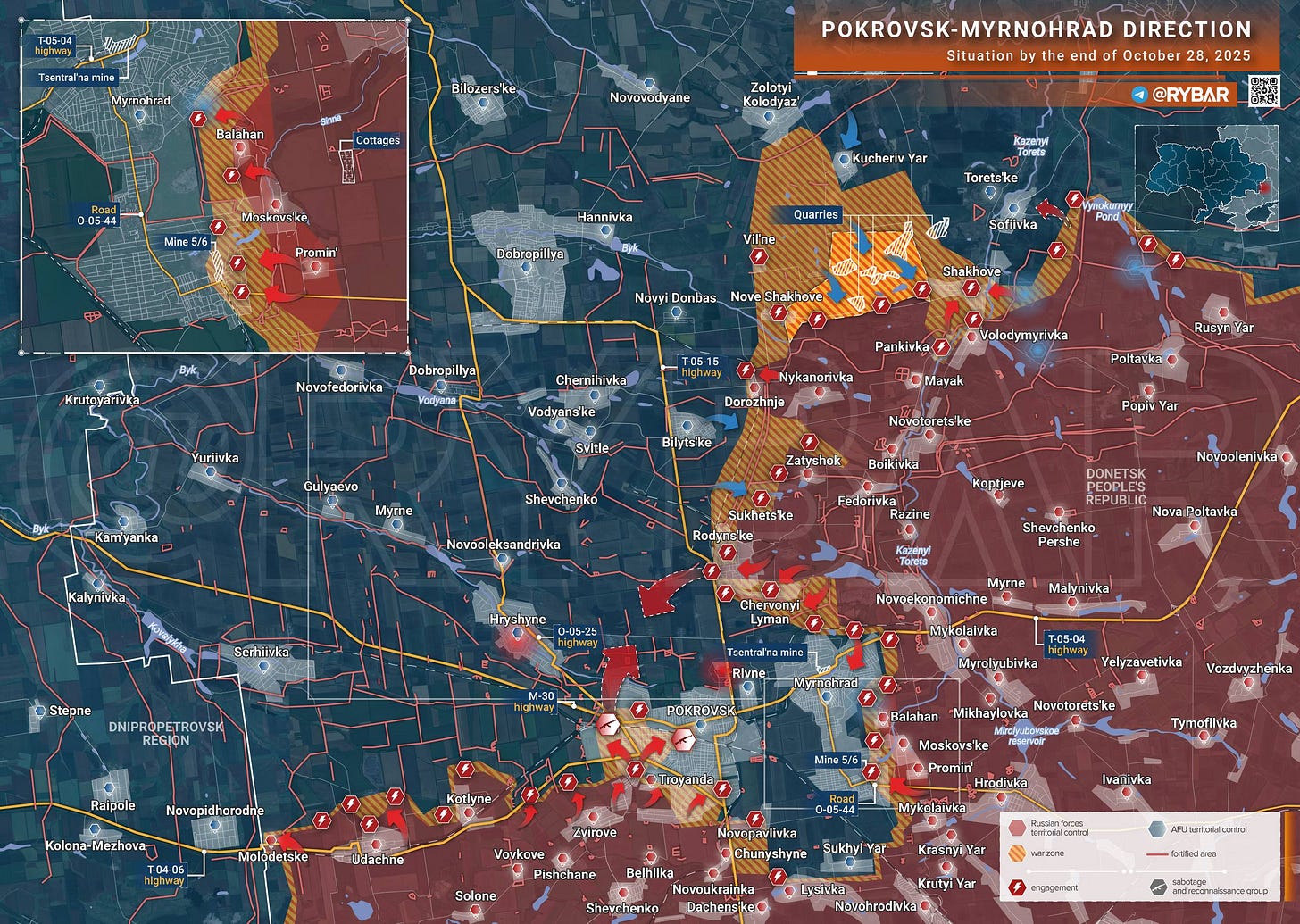Image resolution: width=1300 pixels, height=924 pixels.
Task: Click the 'Situation by the end of October 28, 2025' subtitle
Action: click(x=1098, y=56)
